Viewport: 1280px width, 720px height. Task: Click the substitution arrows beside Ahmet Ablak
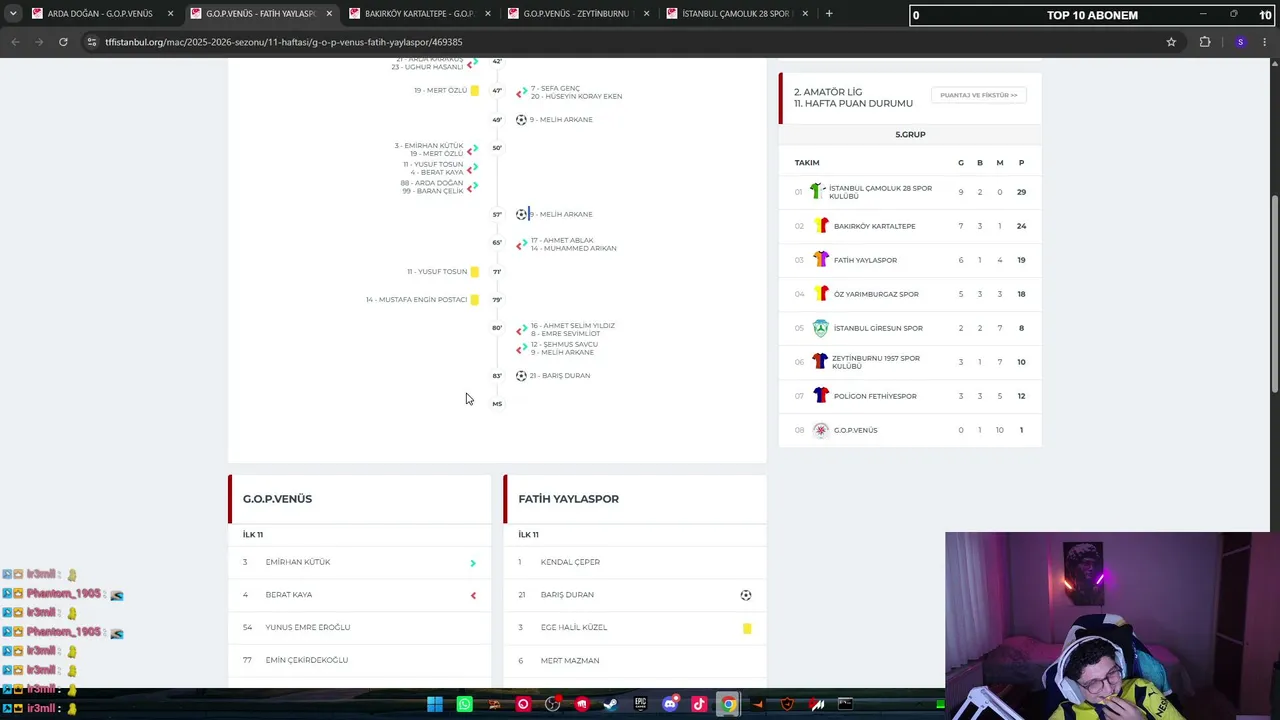pos(521,245)
